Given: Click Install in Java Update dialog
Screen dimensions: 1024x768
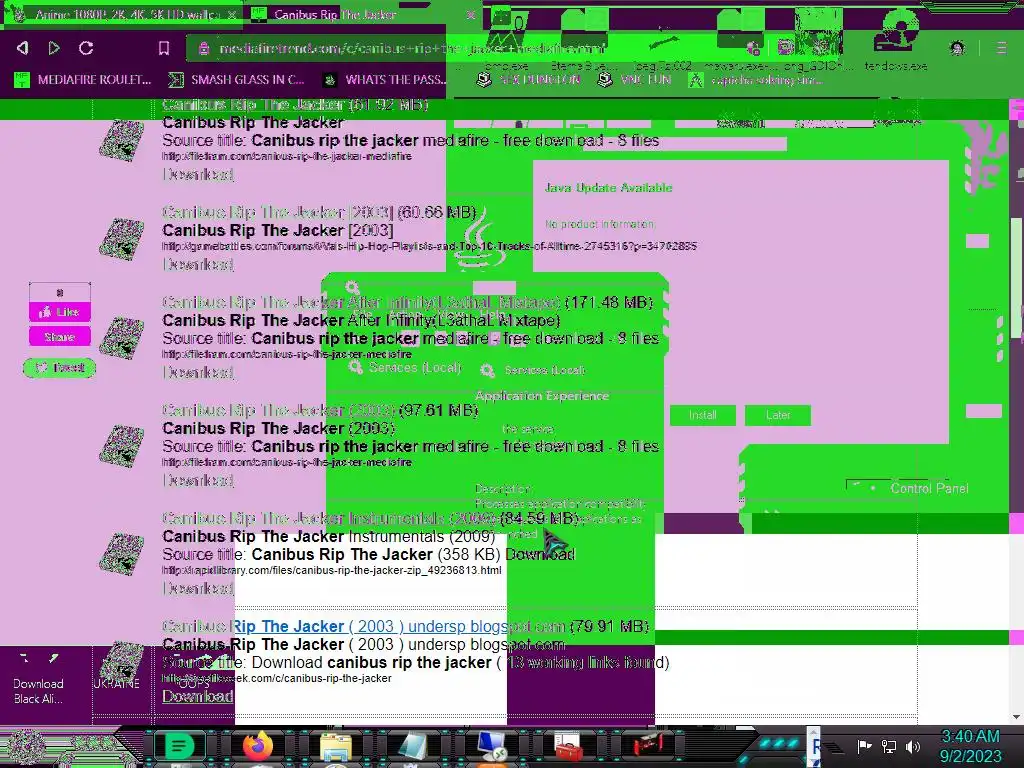Looking at the screenshot, I should tap(703, 415).
